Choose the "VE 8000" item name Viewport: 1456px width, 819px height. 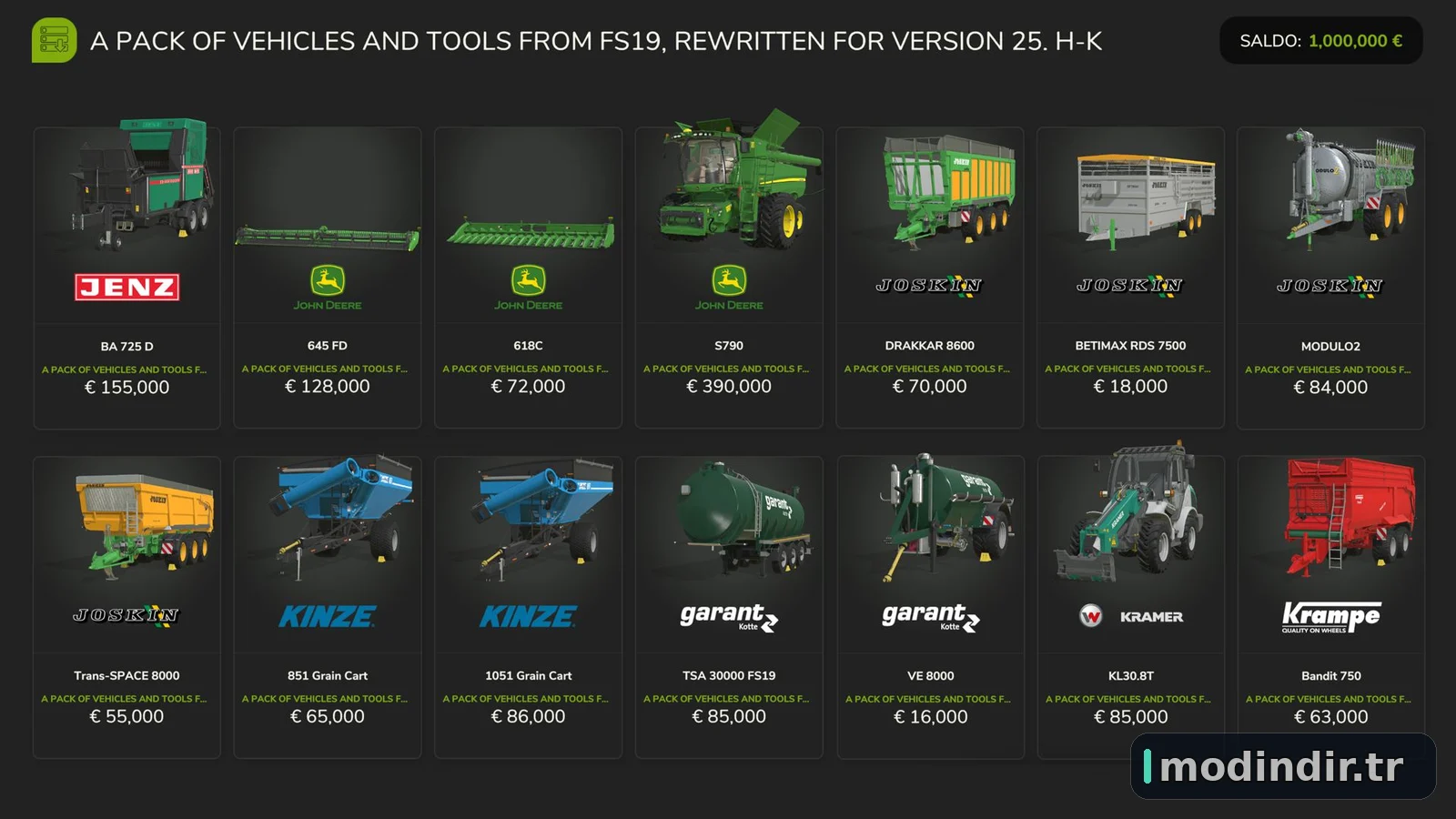pyautogui.click(x=931, y=675)
